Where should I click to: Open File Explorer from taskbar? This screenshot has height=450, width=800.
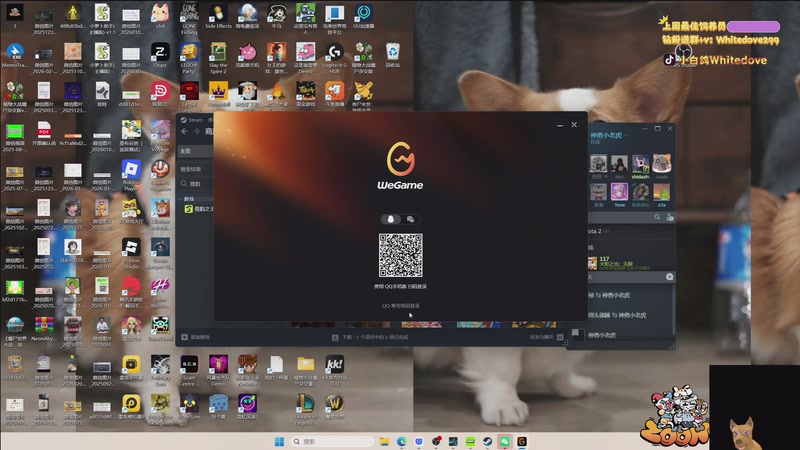384,441
